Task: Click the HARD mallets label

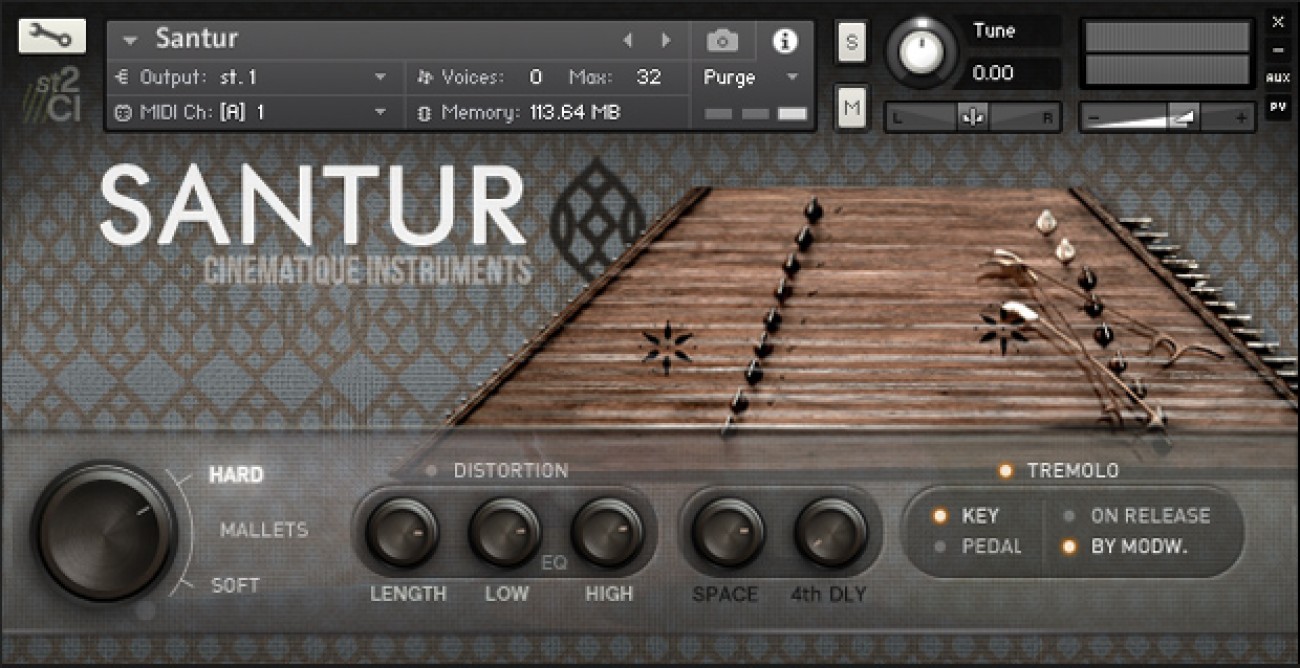Action: (236, 475)
